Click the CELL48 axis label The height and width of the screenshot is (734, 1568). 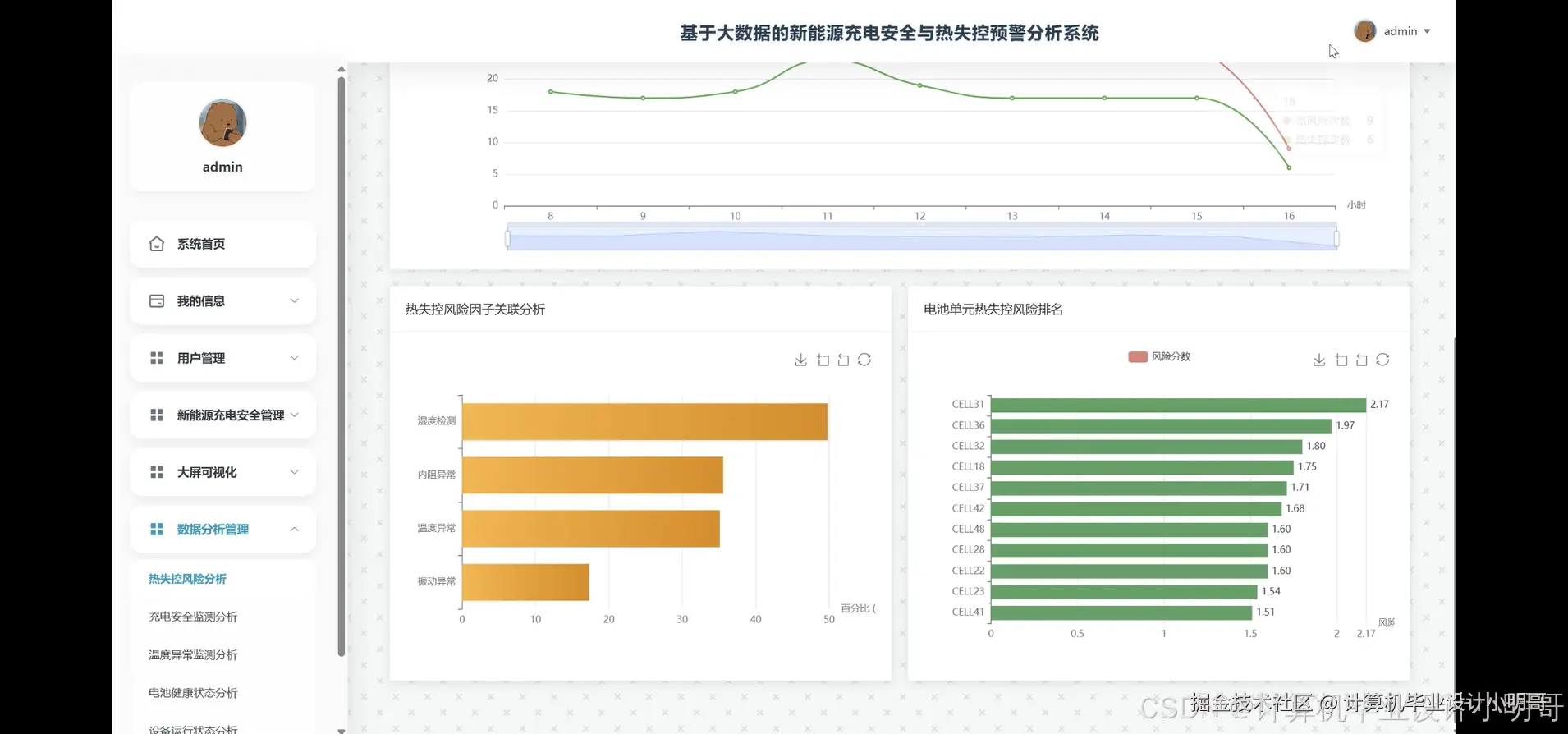coord(968,529)
